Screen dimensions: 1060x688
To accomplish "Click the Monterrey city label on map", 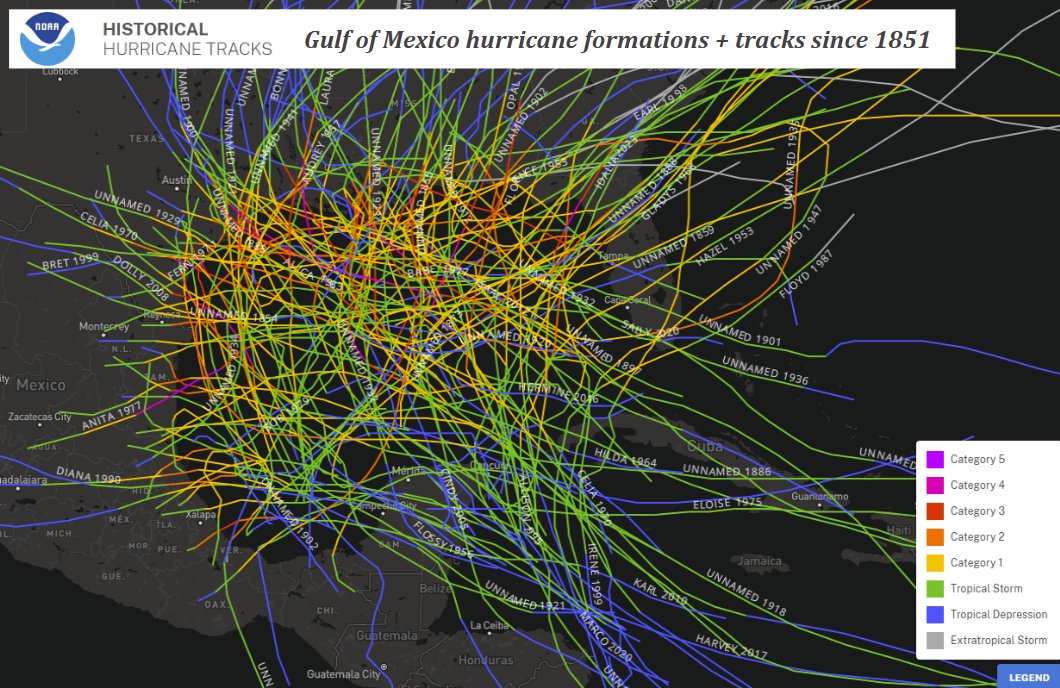I will [104, 327].
